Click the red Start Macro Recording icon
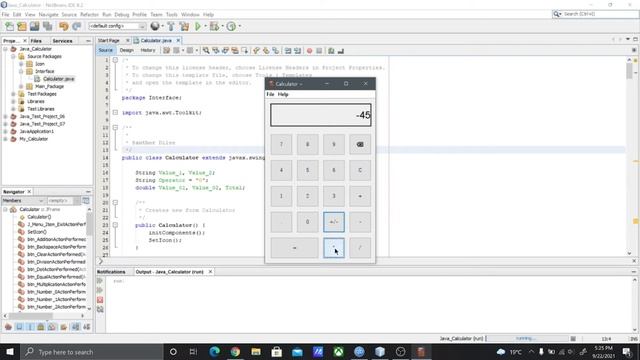This screenshot has height=360, width=640. tap(309, 51)
